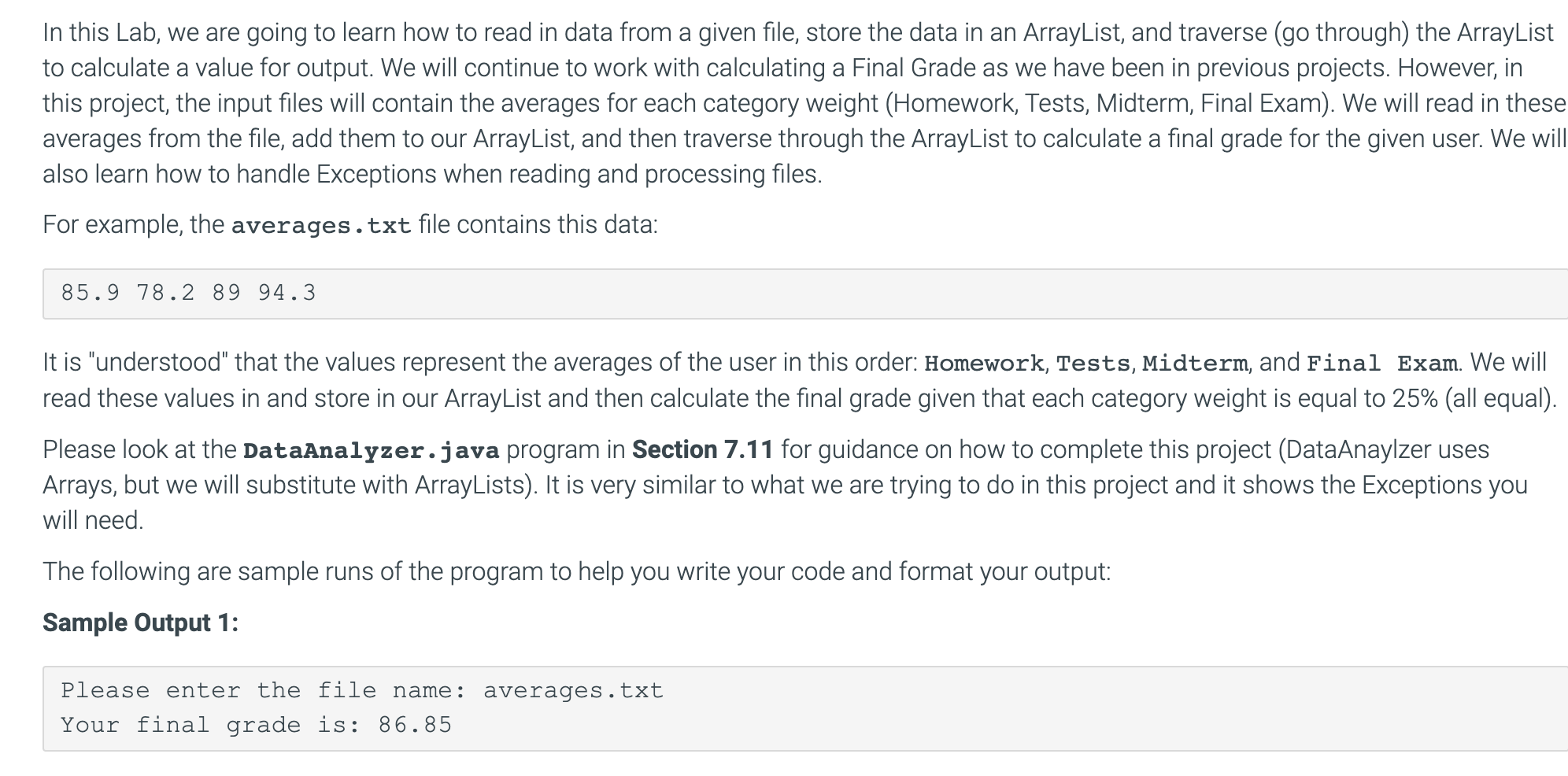Click the 'For example, the' sentence start
The image size is (1568, 776).
click(134, 225)
